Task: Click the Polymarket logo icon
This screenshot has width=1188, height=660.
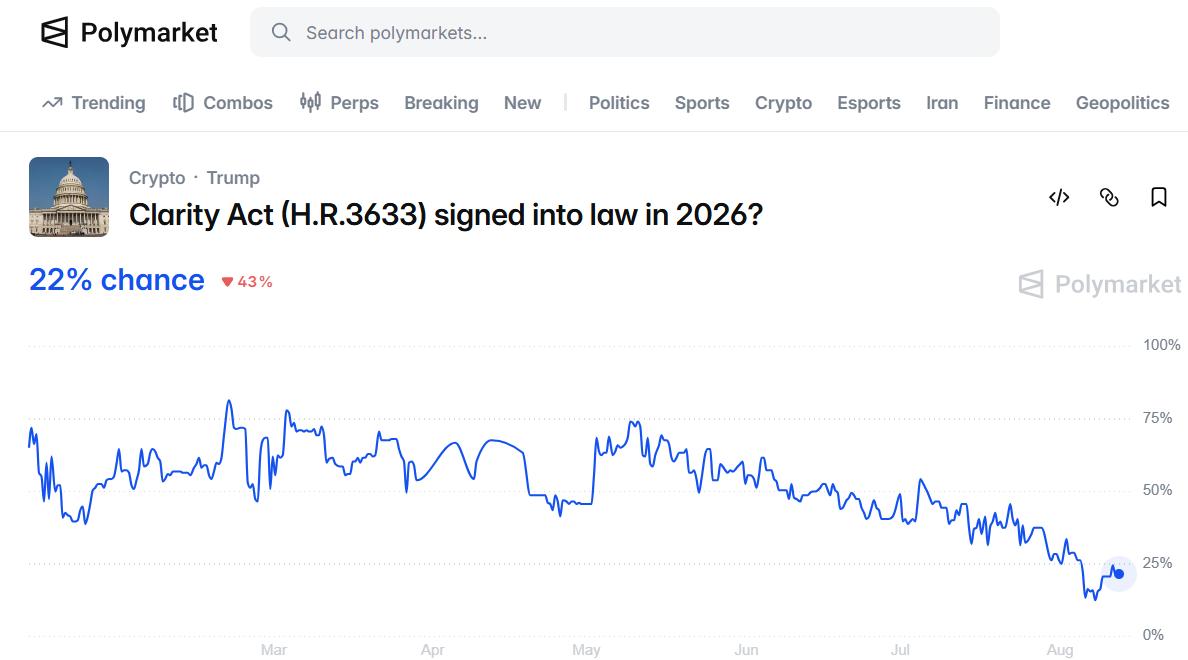Action: coord(55,33)
